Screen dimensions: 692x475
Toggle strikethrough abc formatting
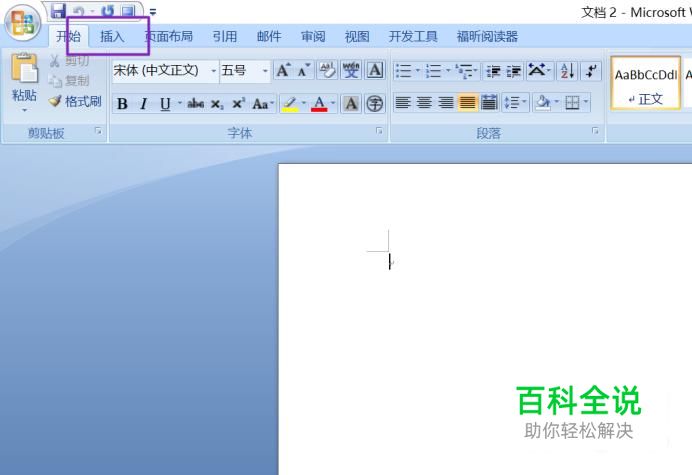tap(196, 104)
